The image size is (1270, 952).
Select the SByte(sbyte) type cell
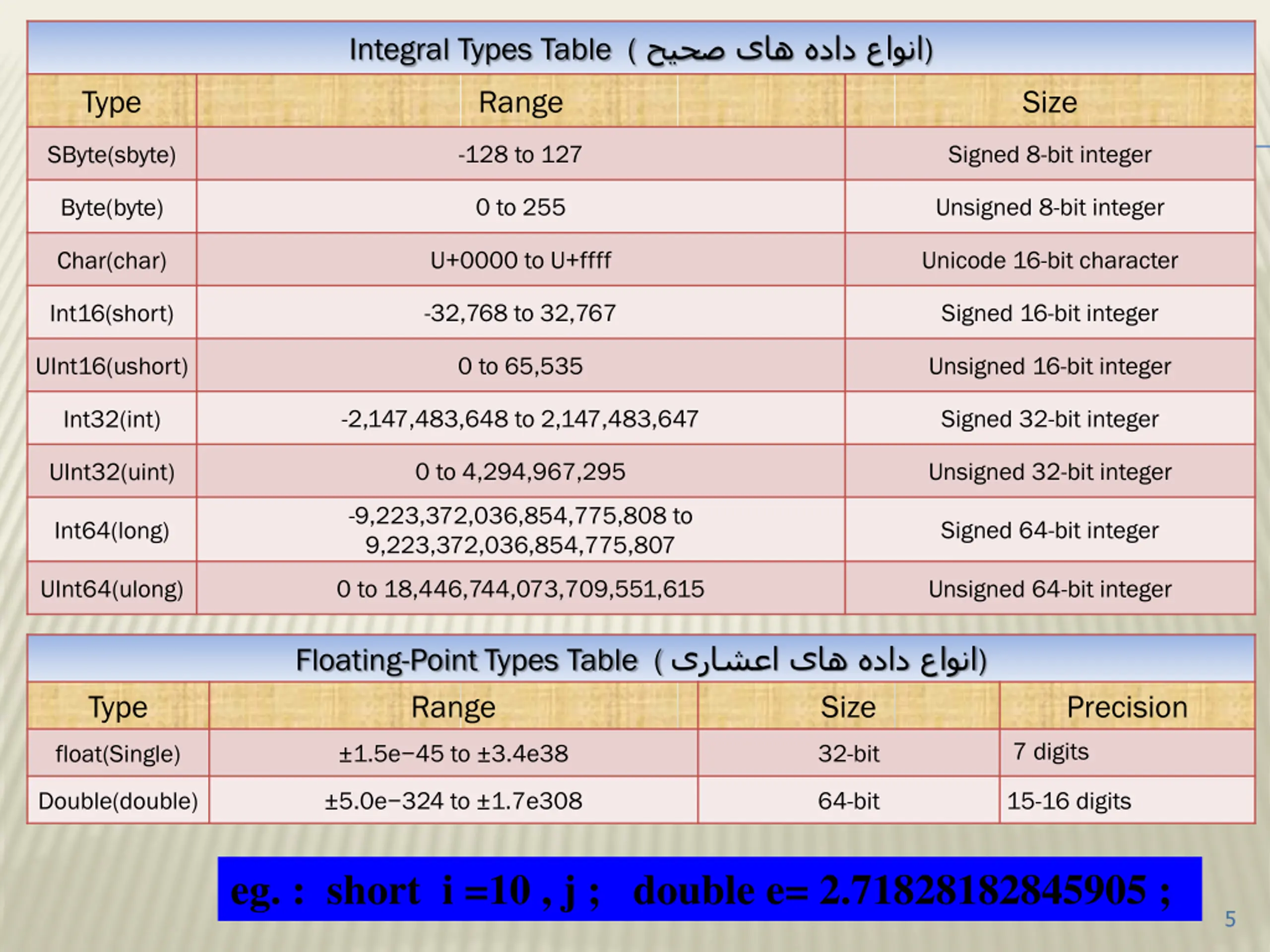112,154
